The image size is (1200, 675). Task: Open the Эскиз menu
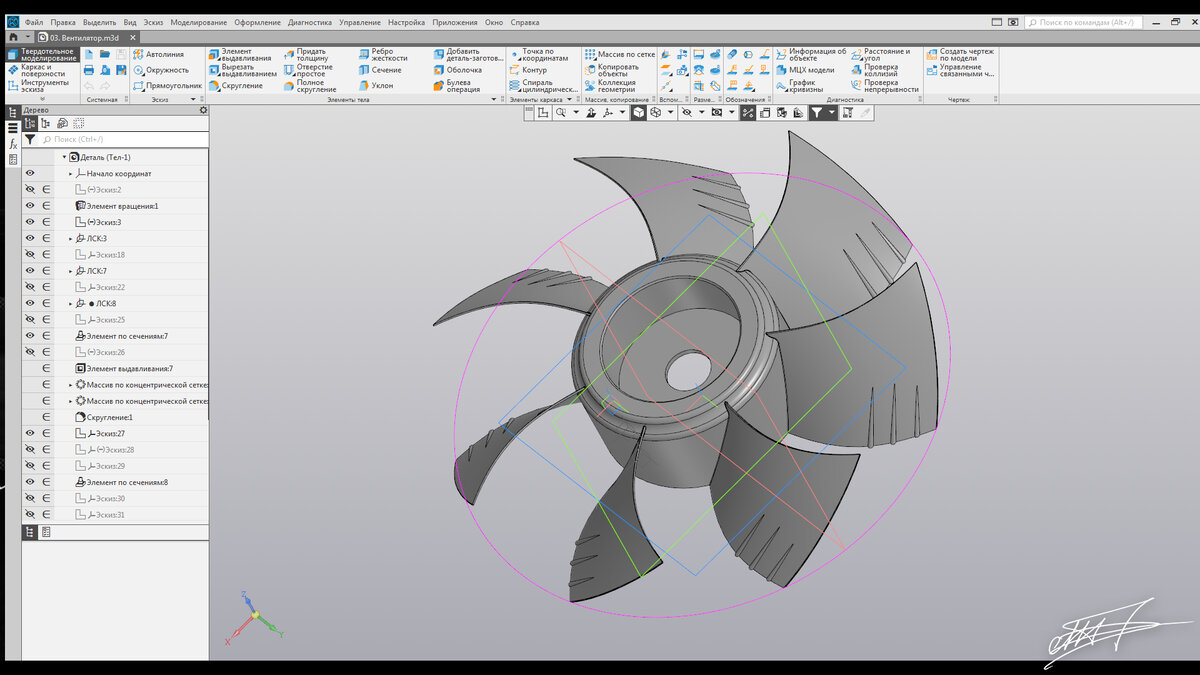153,22
